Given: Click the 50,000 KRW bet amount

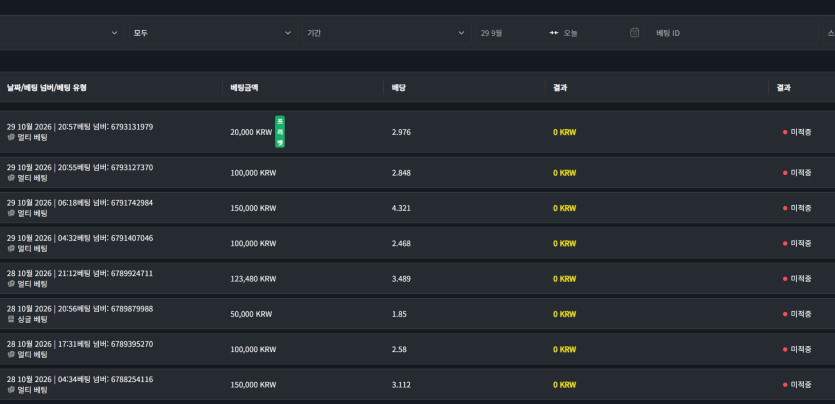Looking at the screenshot, I should [251, 314].
